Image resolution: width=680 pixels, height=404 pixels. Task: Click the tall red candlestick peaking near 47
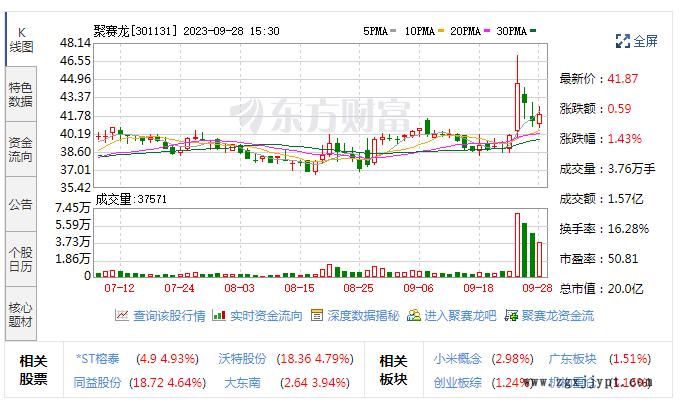[517, 107]
